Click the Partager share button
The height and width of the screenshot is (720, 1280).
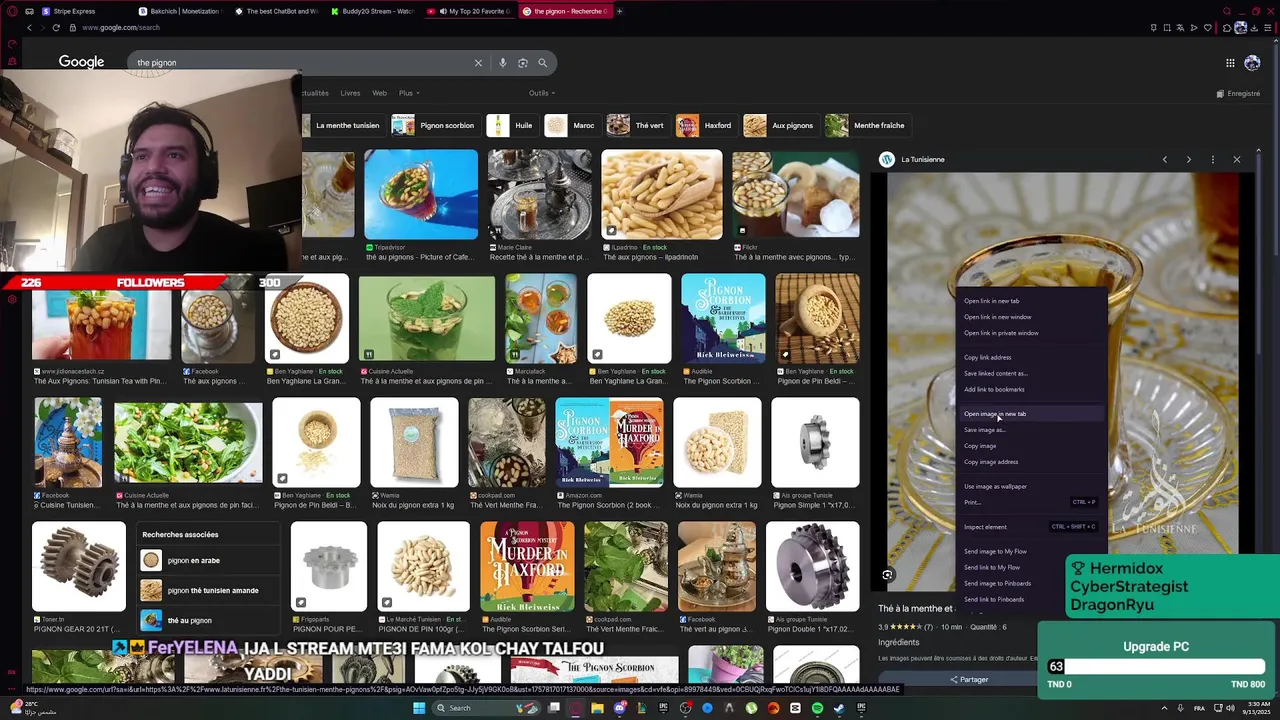(969, 680)
